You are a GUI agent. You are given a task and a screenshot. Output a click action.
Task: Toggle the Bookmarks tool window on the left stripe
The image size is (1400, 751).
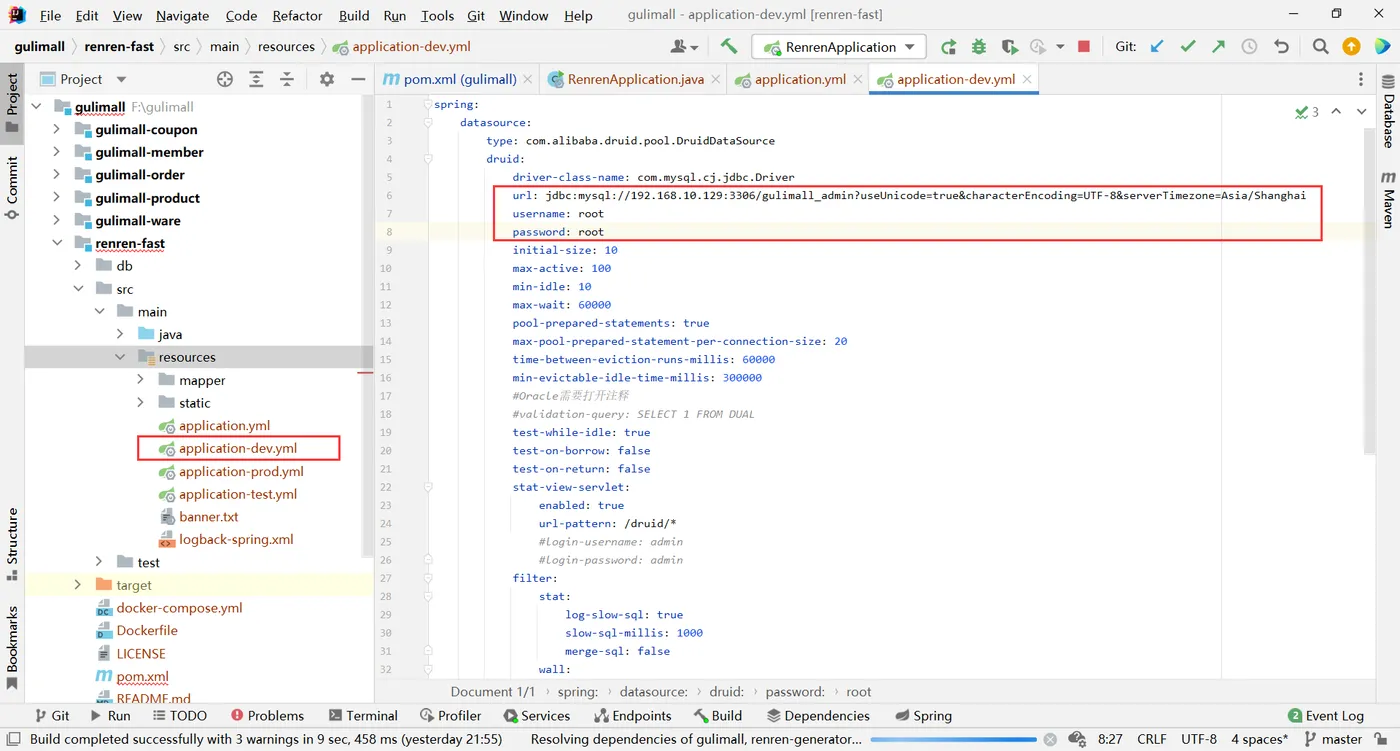click(12, 647)
